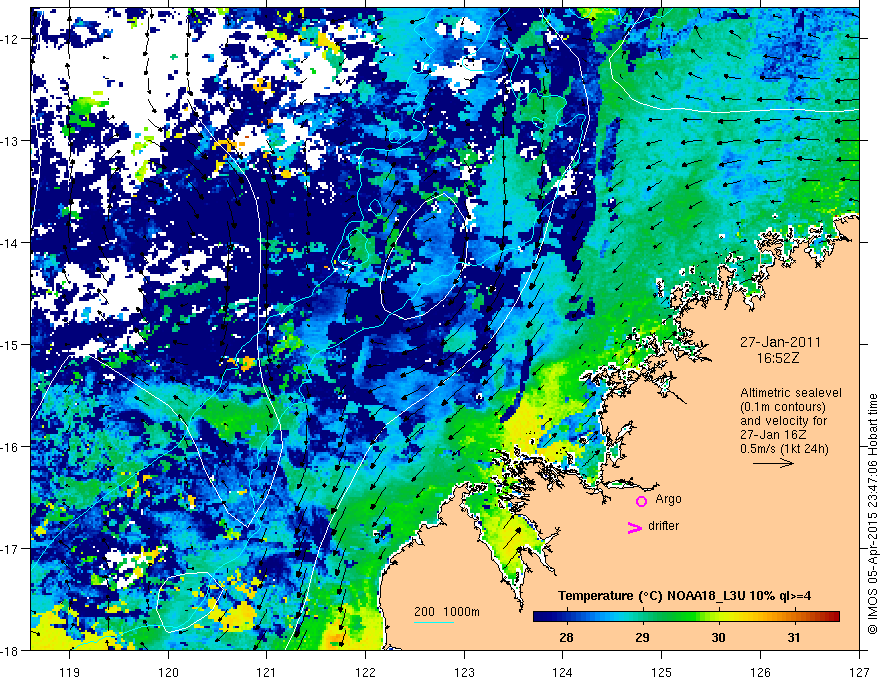Image resolution: width=880 pixels, height=680 pixels.
Task: Click the 'Altimetric sealevel' caption line
Action: 791,393
